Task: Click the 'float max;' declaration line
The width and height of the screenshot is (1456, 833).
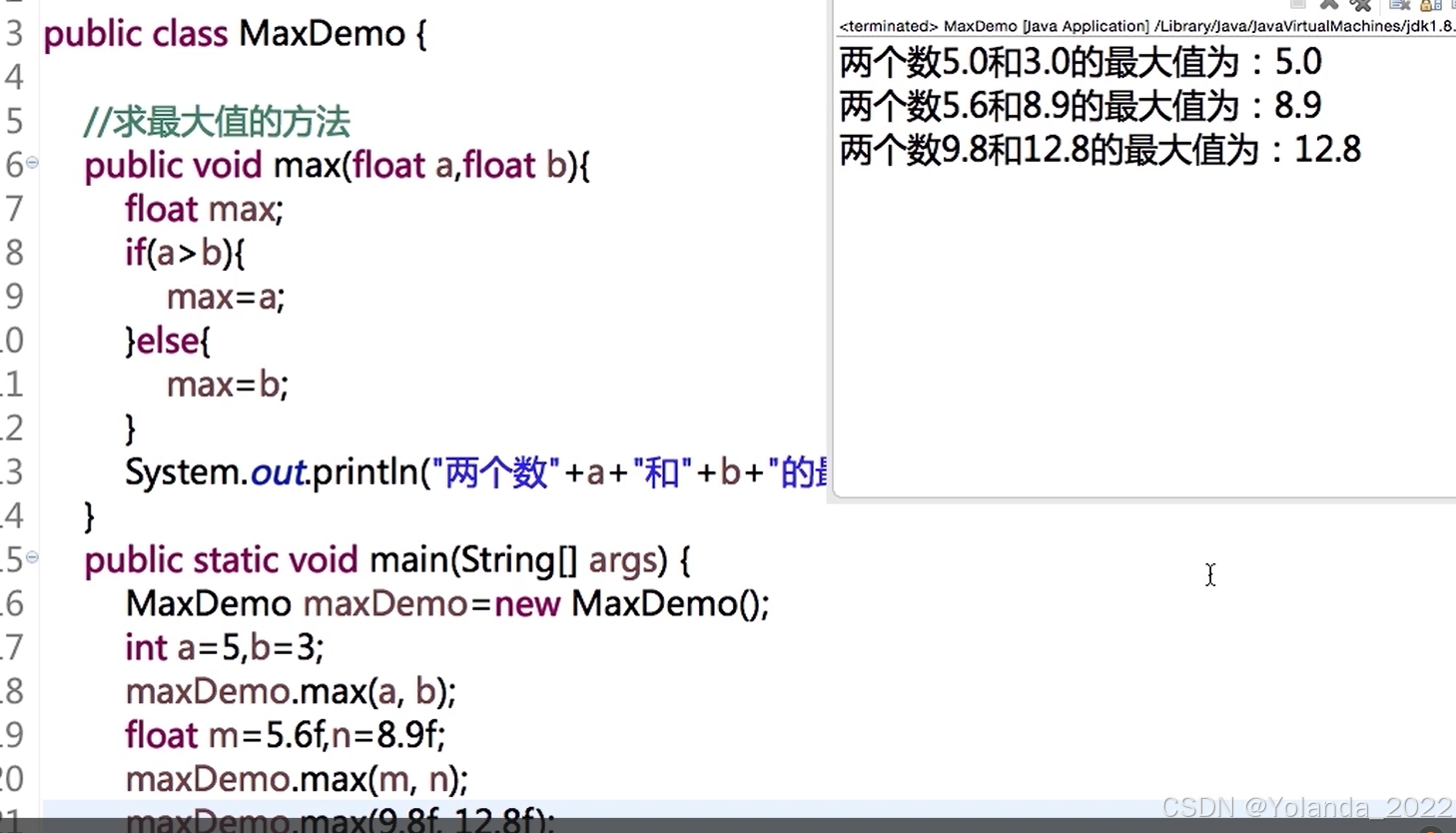Action: (205, 210)
